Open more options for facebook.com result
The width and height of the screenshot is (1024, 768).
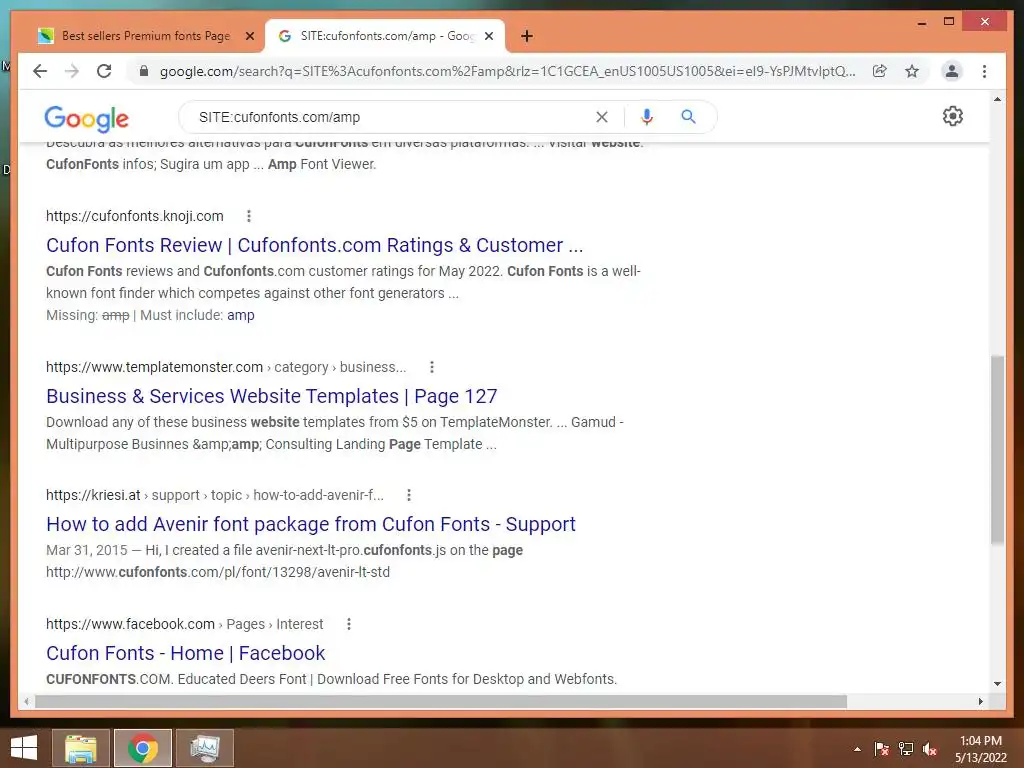point(349,624)
